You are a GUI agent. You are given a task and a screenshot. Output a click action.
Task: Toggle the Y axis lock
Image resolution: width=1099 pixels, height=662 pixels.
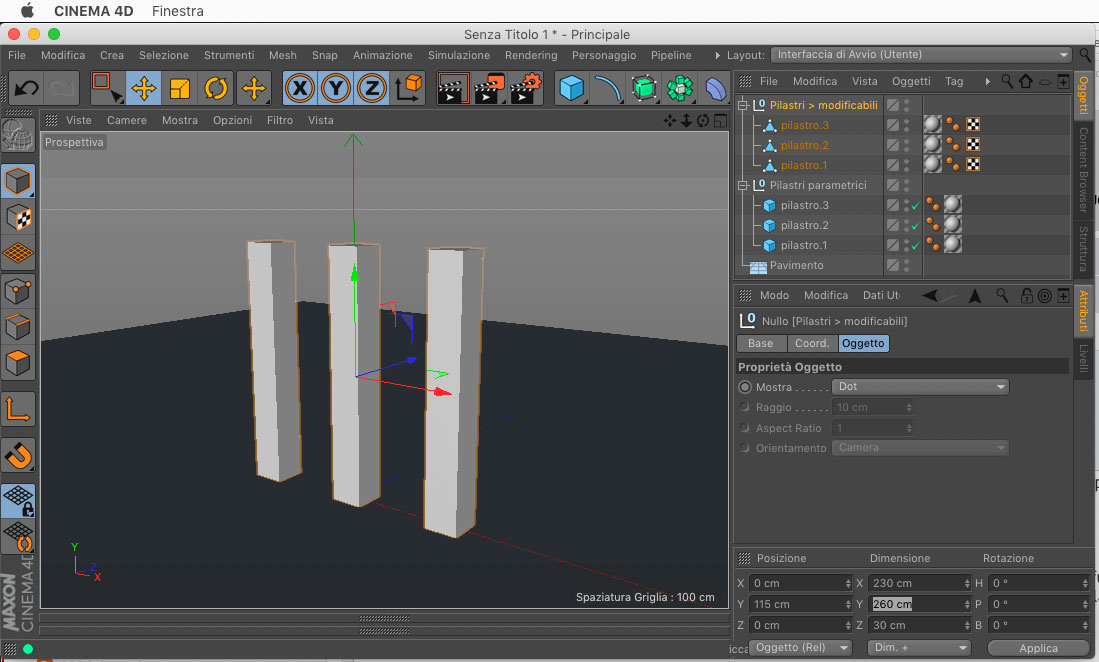coord(336,88)
